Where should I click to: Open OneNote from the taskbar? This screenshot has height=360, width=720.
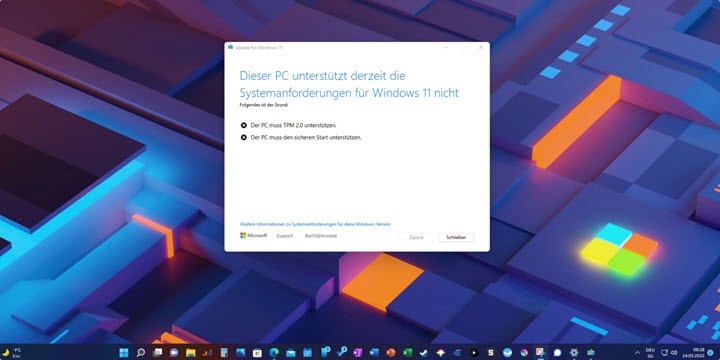(357, 353)
